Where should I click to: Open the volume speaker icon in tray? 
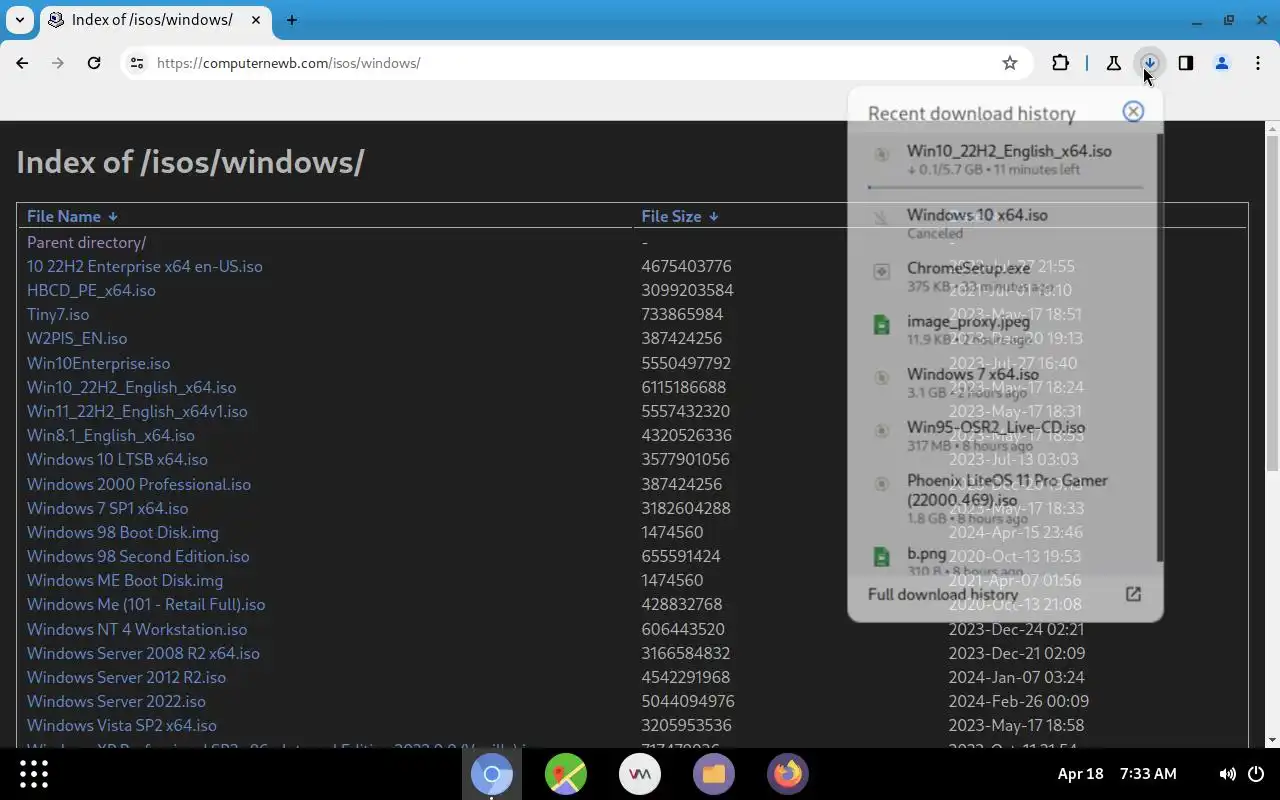tap(1227, 774)
